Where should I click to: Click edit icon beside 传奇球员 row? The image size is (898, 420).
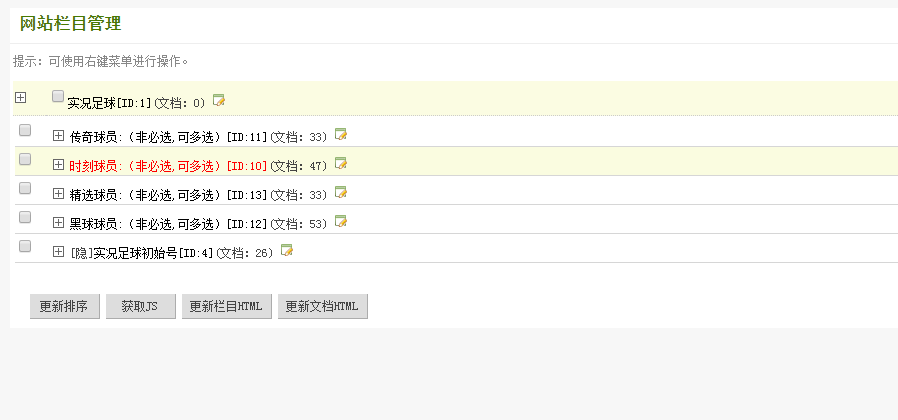tap(341, 134)
